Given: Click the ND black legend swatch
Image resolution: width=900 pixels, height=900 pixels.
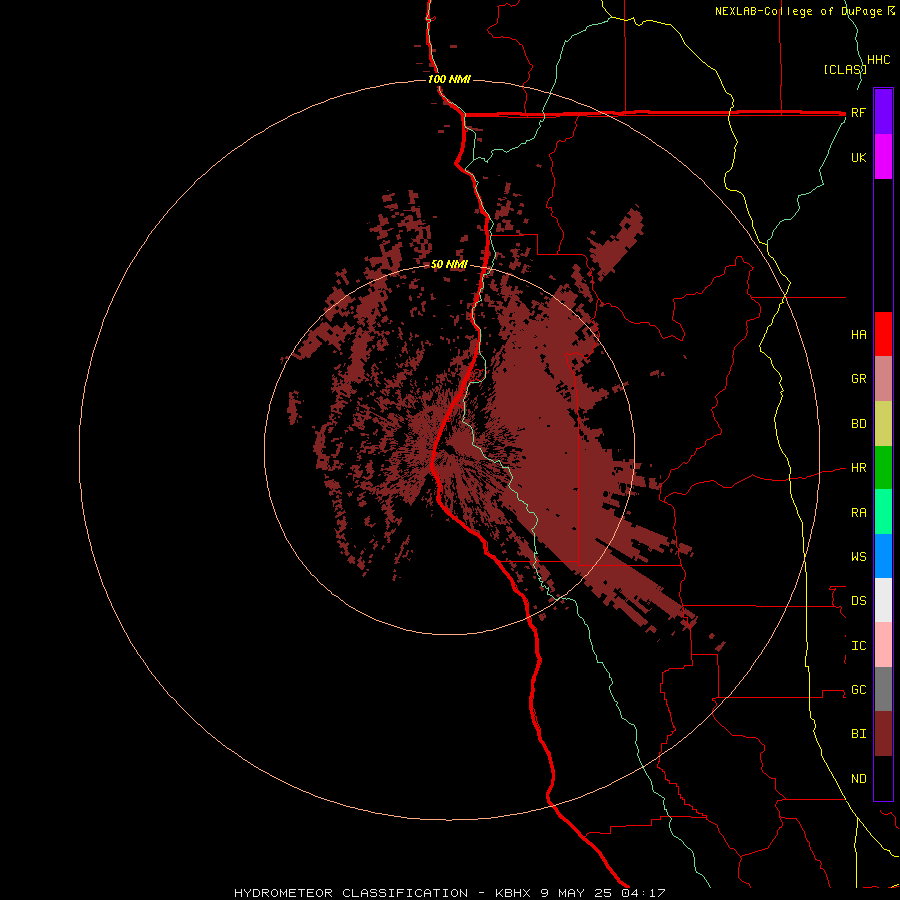Looking at the screenshot, I should click(x=883, y=778).
